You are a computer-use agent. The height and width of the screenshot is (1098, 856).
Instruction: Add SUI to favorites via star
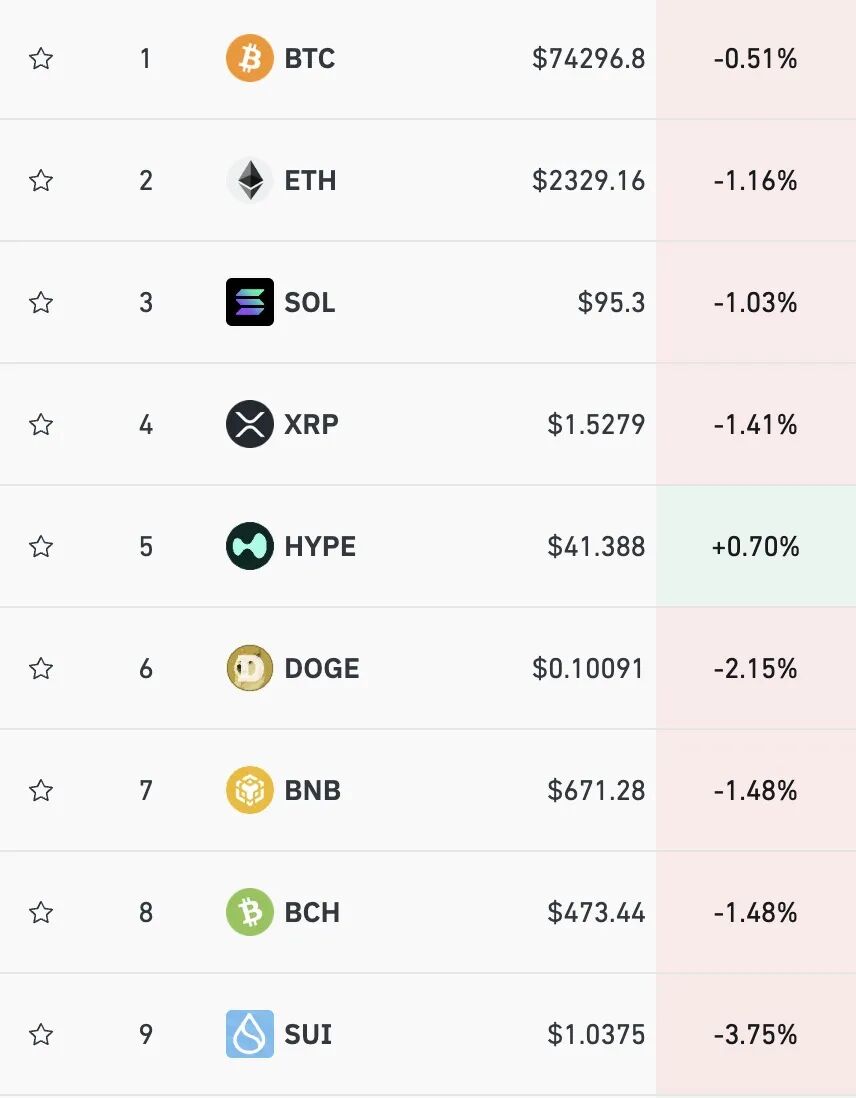click(x=41, y=1035)
